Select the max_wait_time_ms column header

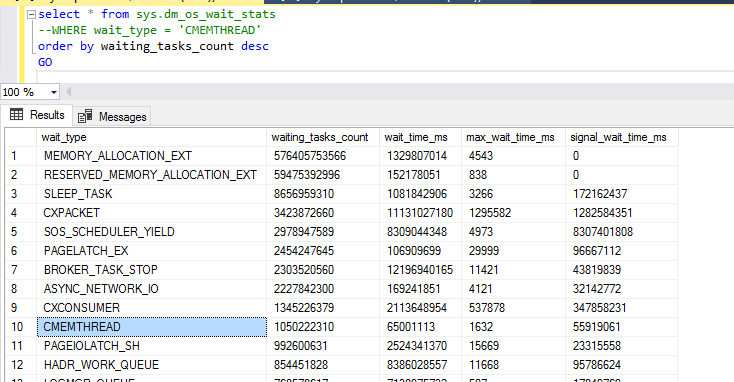[513, 137]
